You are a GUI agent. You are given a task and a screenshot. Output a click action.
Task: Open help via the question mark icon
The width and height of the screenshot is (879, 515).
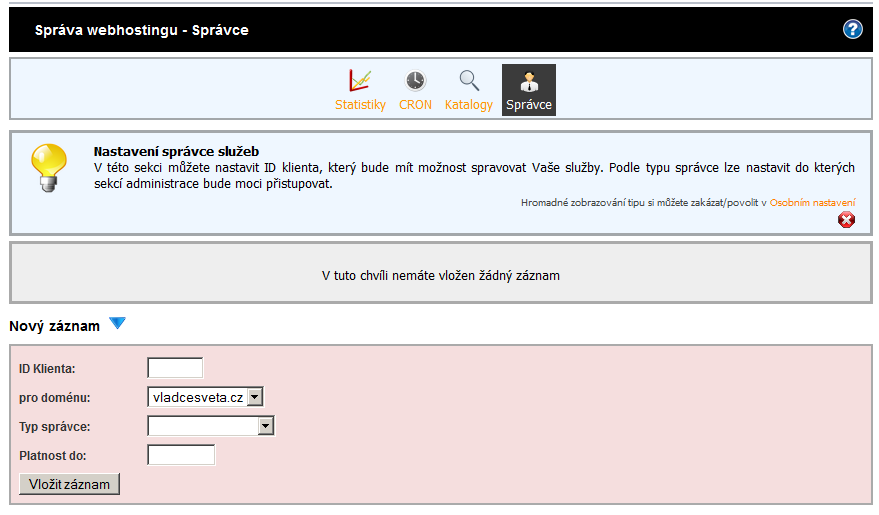[852, 29]
